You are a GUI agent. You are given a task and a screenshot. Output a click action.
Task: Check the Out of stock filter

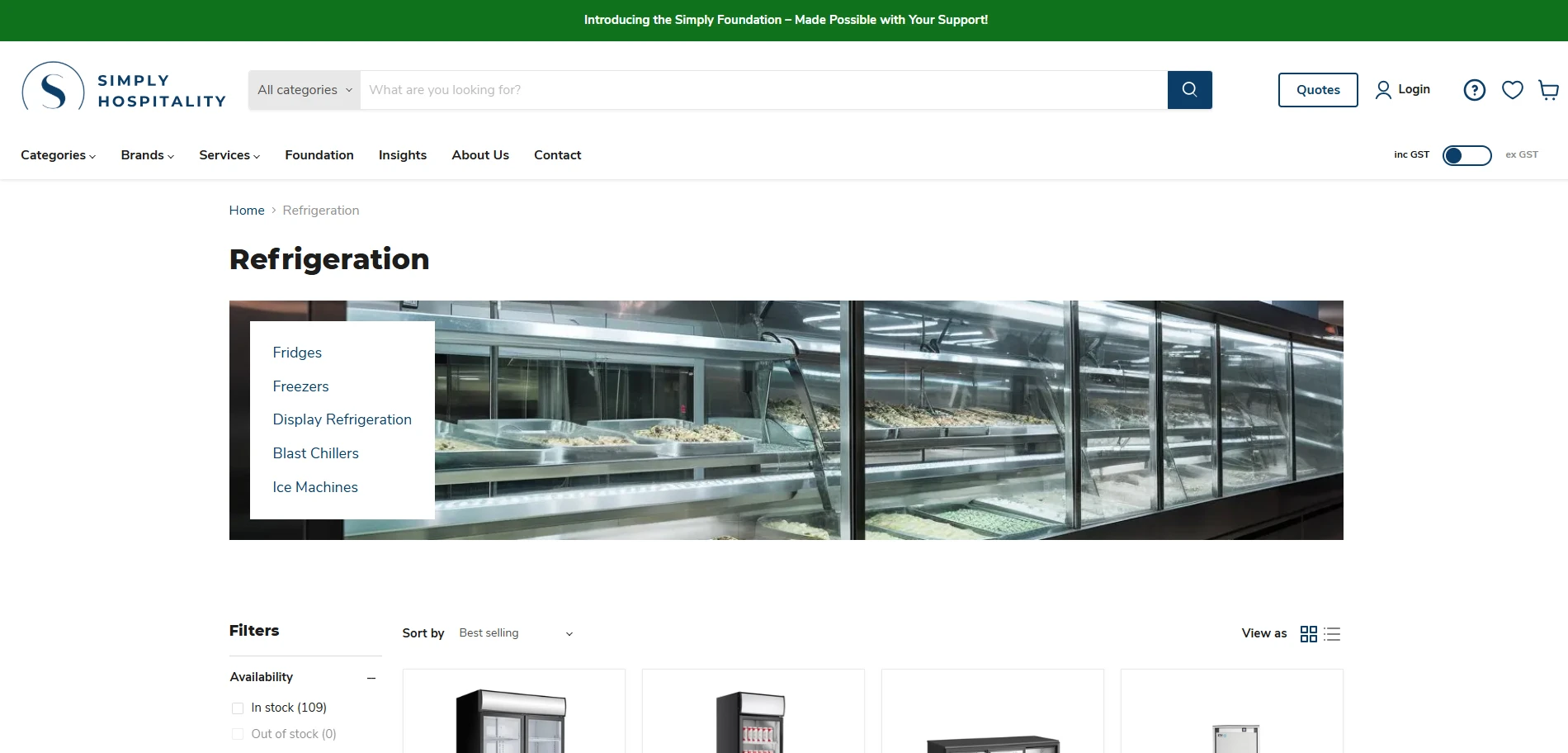coord(237,733)
